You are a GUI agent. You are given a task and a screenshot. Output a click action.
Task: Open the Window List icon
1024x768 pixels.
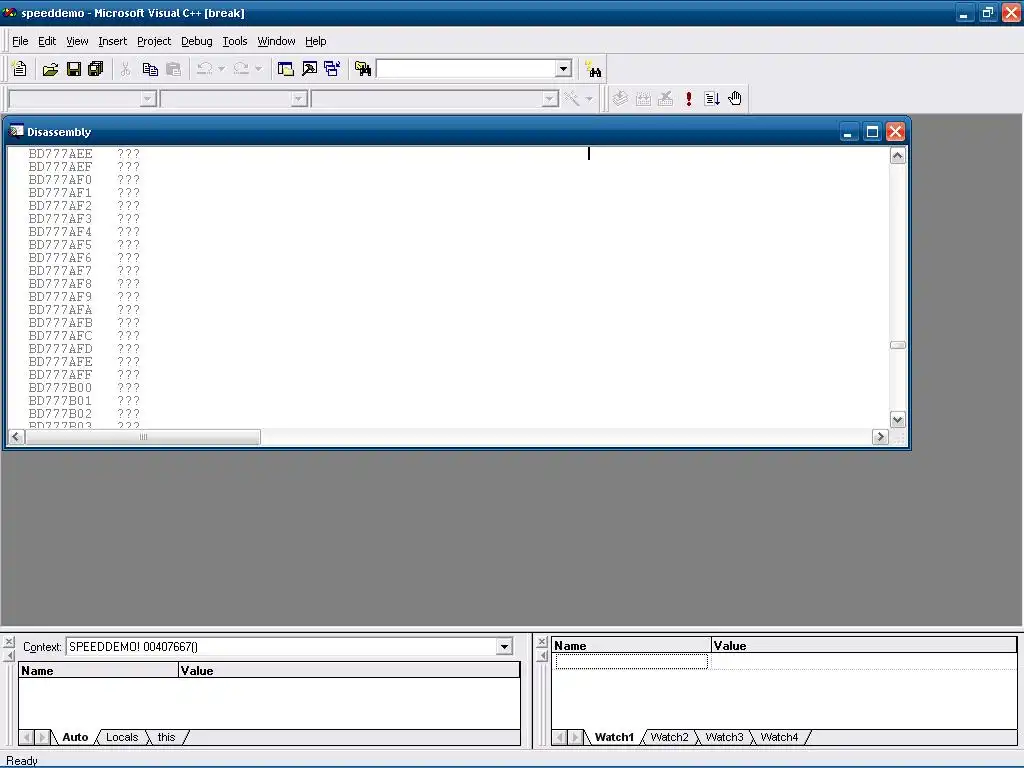pos(332,69)
